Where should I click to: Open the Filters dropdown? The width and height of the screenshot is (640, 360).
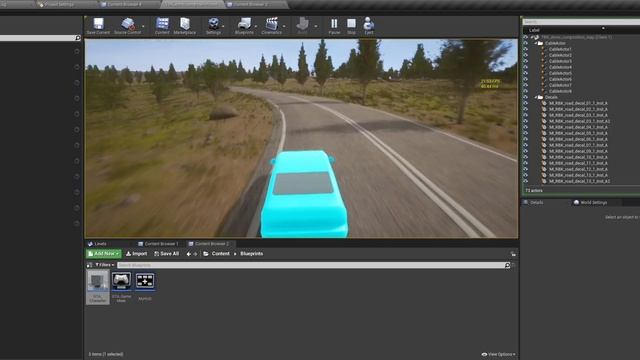(104, 265)
